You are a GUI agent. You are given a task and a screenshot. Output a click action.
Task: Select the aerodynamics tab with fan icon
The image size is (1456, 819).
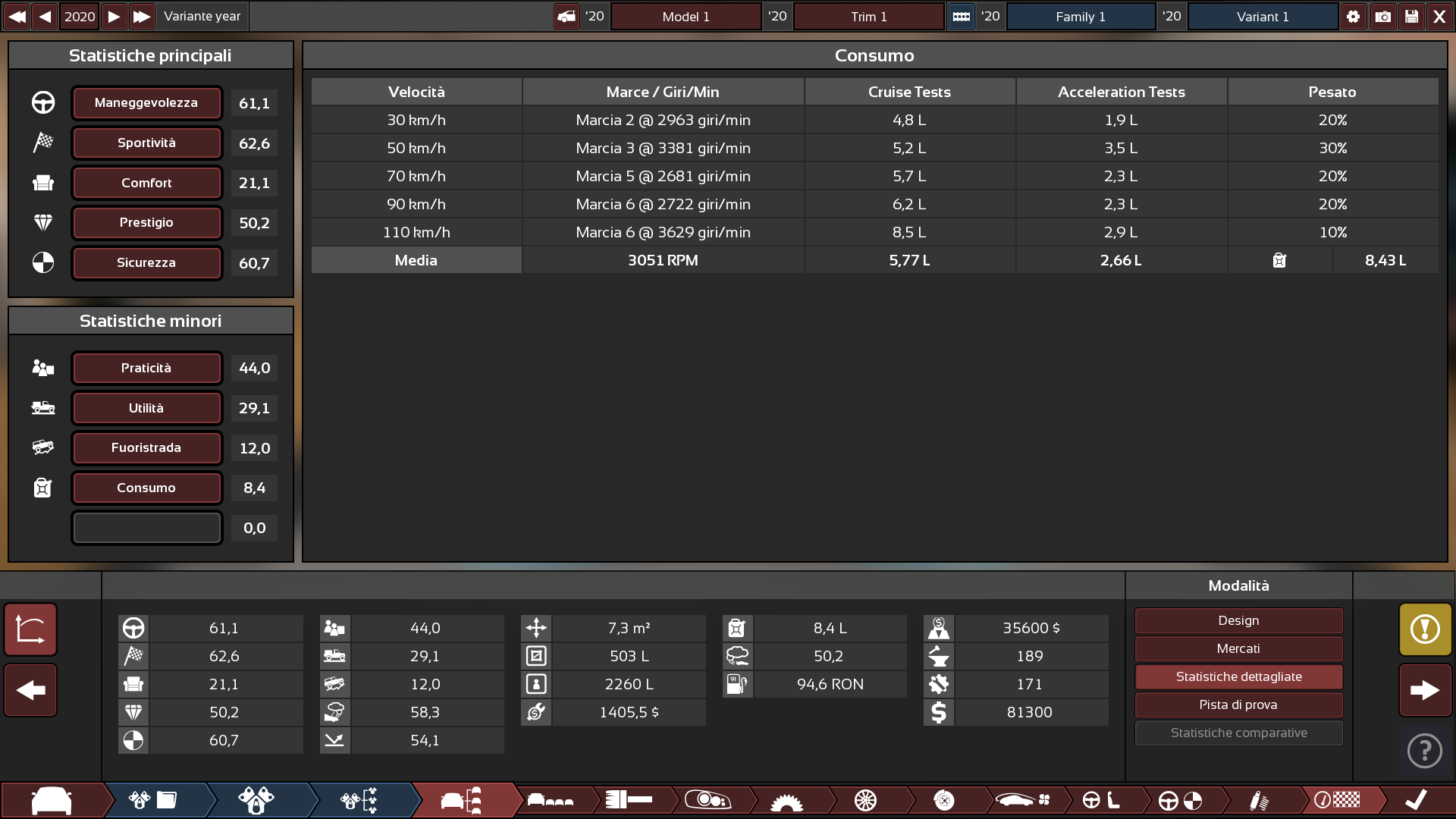(x=1022, y=800)
